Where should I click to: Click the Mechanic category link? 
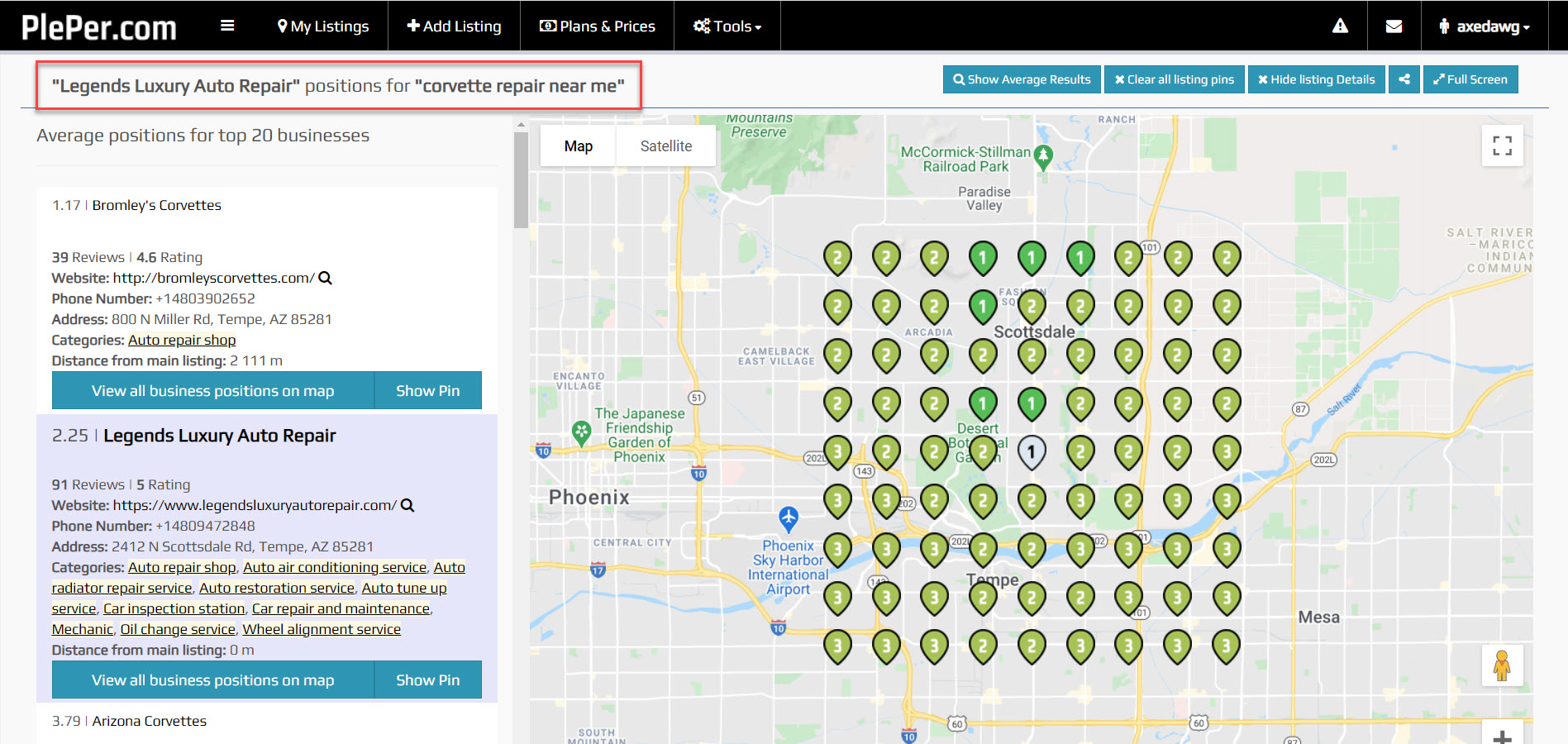coord(83,629)
